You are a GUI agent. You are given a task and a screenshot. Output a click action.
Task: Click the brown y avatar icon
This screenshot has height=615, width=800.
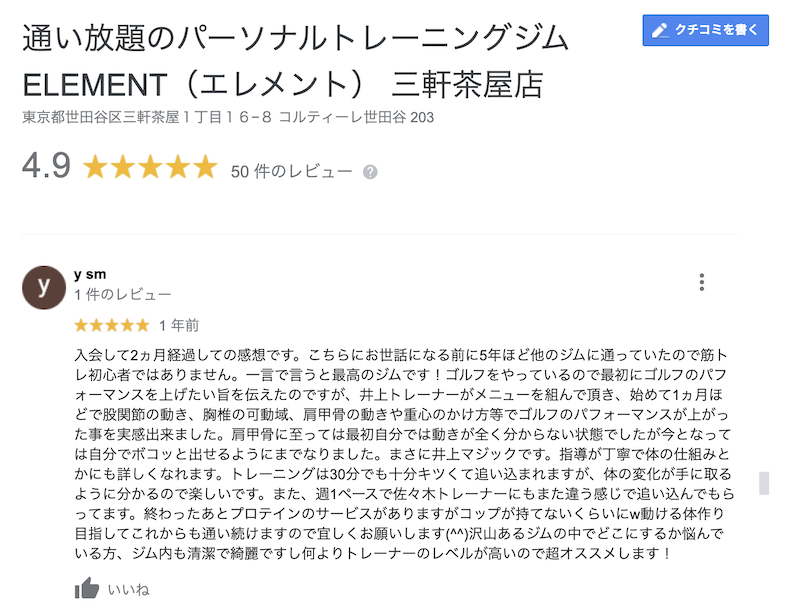click(44, 287)
